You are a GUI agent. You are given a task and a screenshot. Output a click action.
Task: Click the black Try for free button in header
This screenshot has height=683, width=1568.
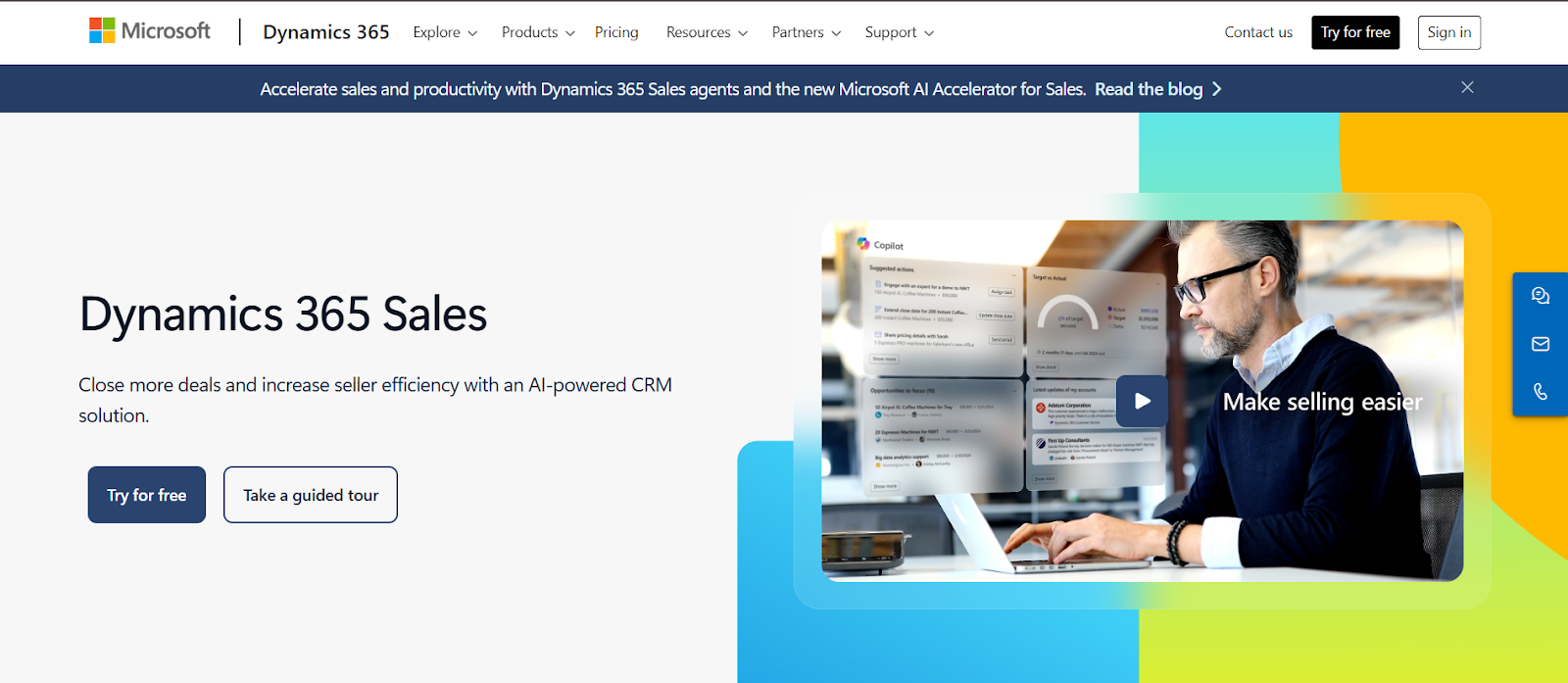1355,32
